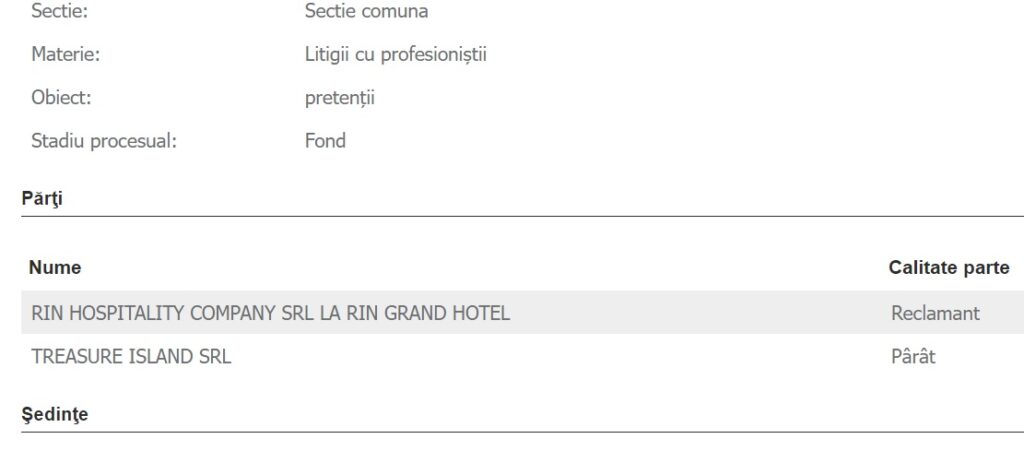Viewport: 1024px width, 451px height.
Task: Click the Pârât role cell
Action: click(913, 356)
